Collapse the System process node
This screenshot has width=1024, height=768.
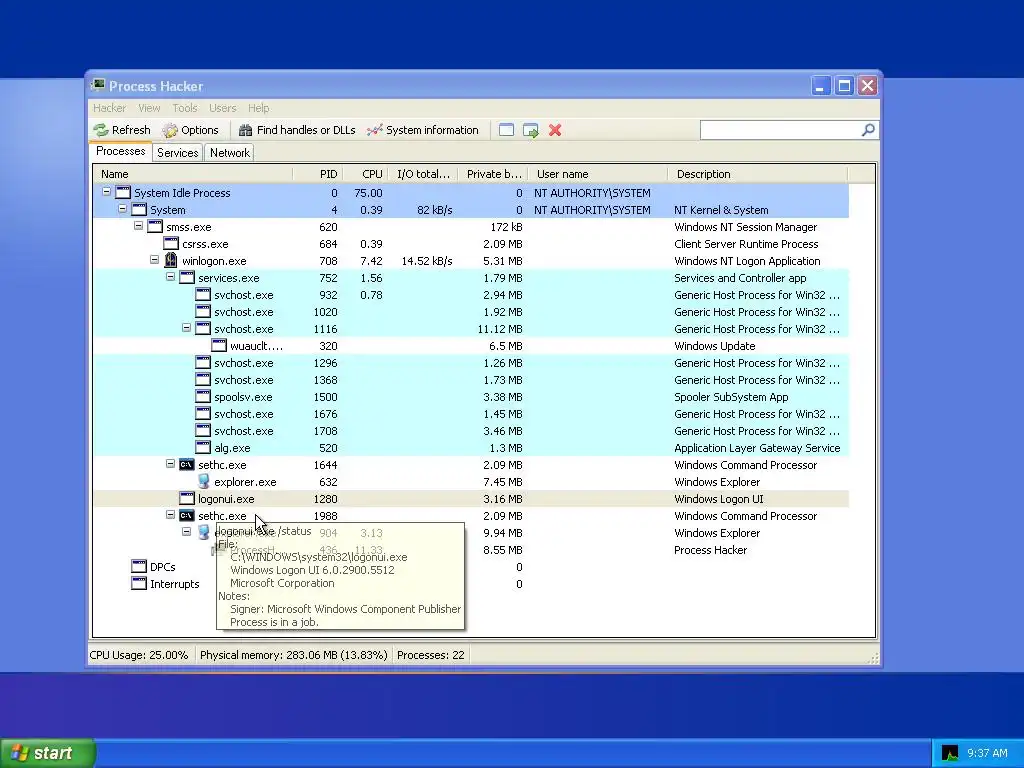point(122,209)
